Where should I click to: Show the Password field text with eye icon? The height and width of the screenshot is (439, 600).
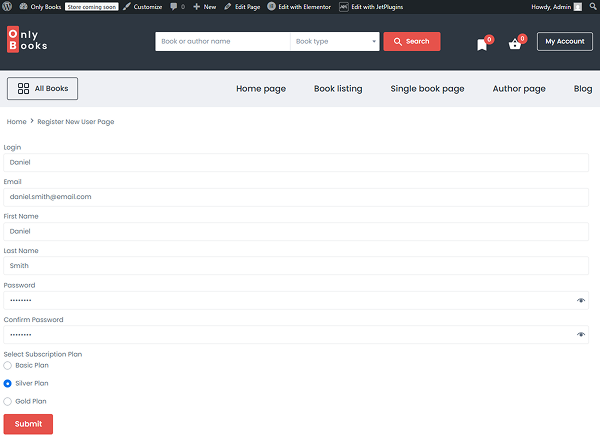click(580, 300)
